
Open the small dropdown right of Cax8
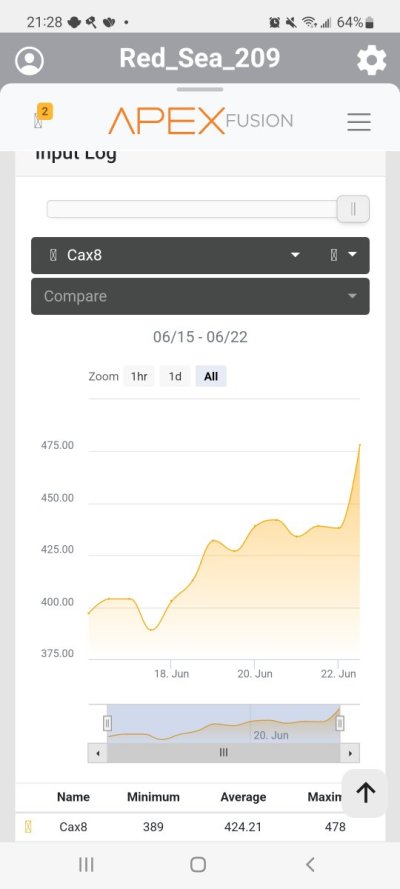344,255
